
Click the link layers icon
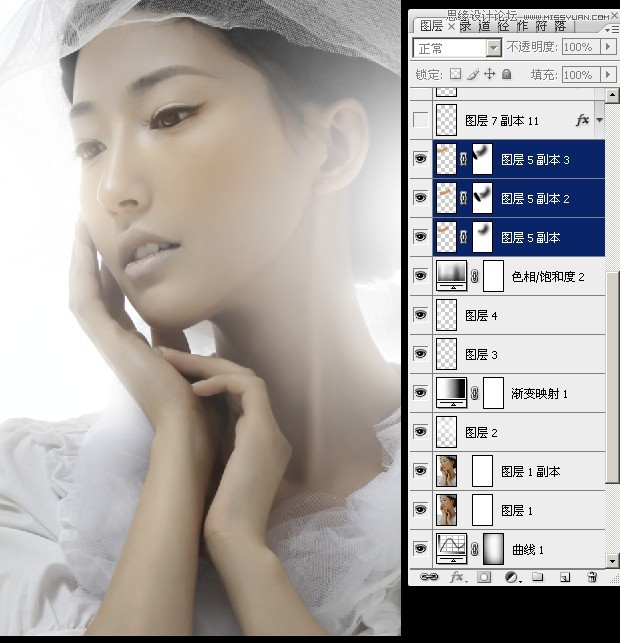click(x=429, y=577)
